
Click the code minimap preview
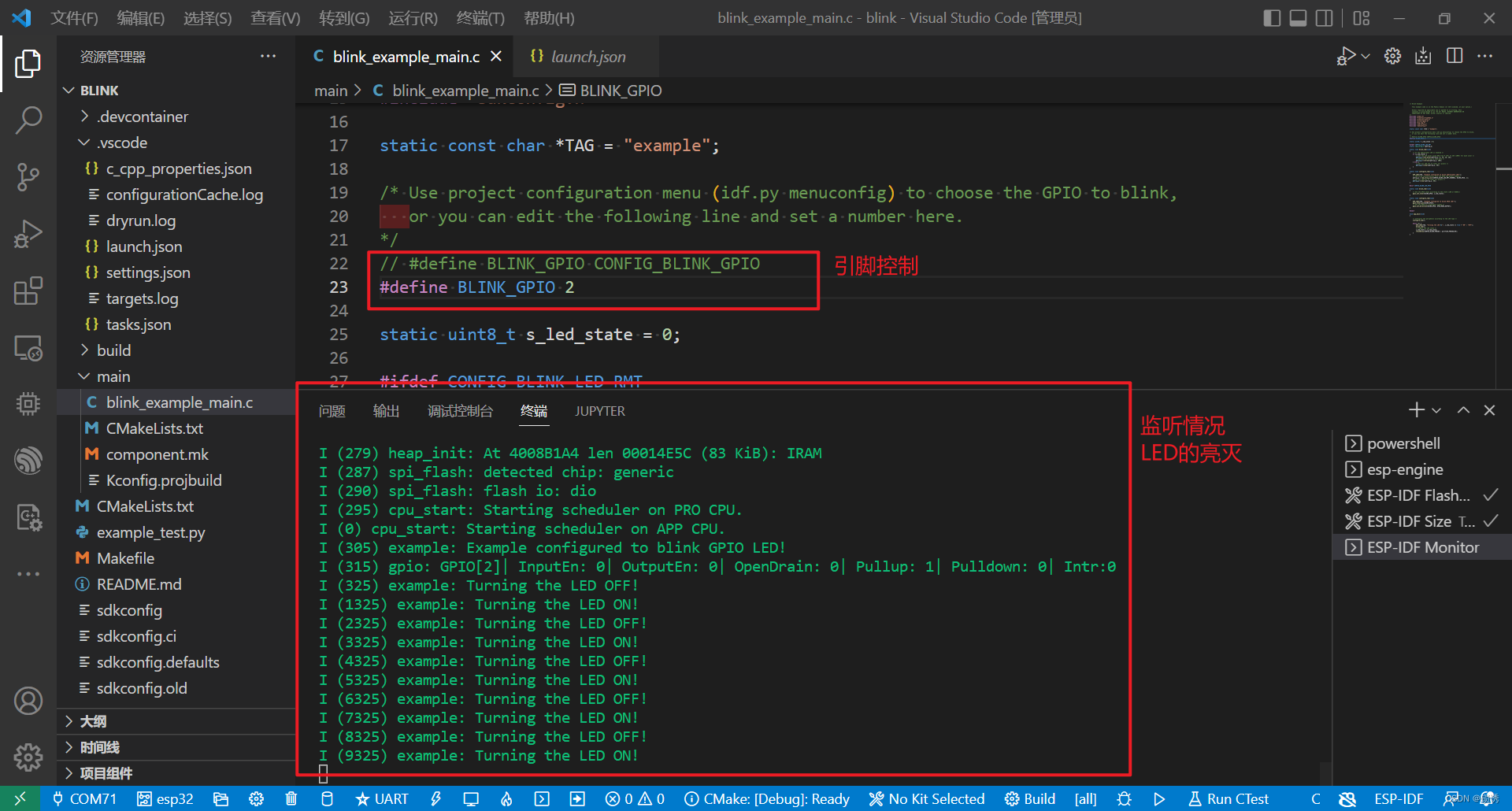[x=1451, y=170]
